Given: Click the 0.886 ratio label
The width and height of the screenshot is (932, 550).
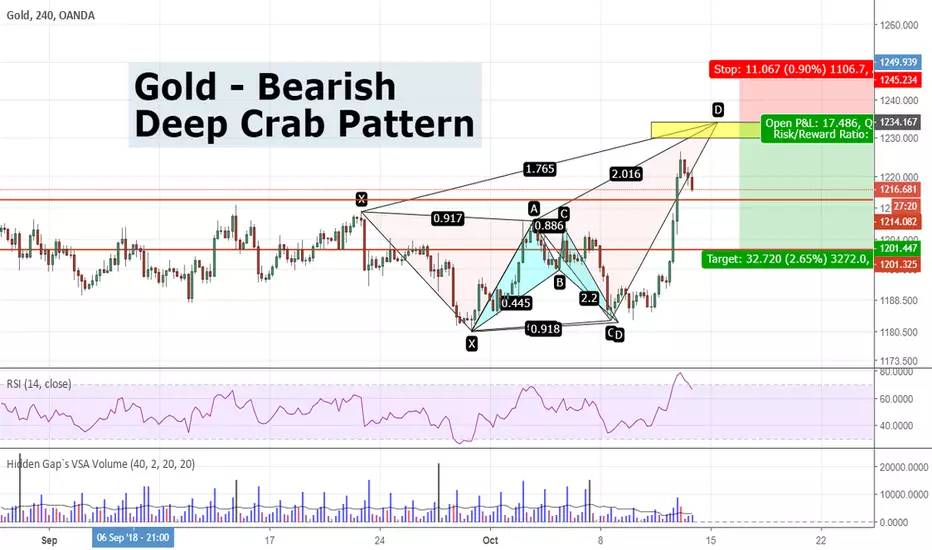Looking at the screenshot, I should pos(549,226).
